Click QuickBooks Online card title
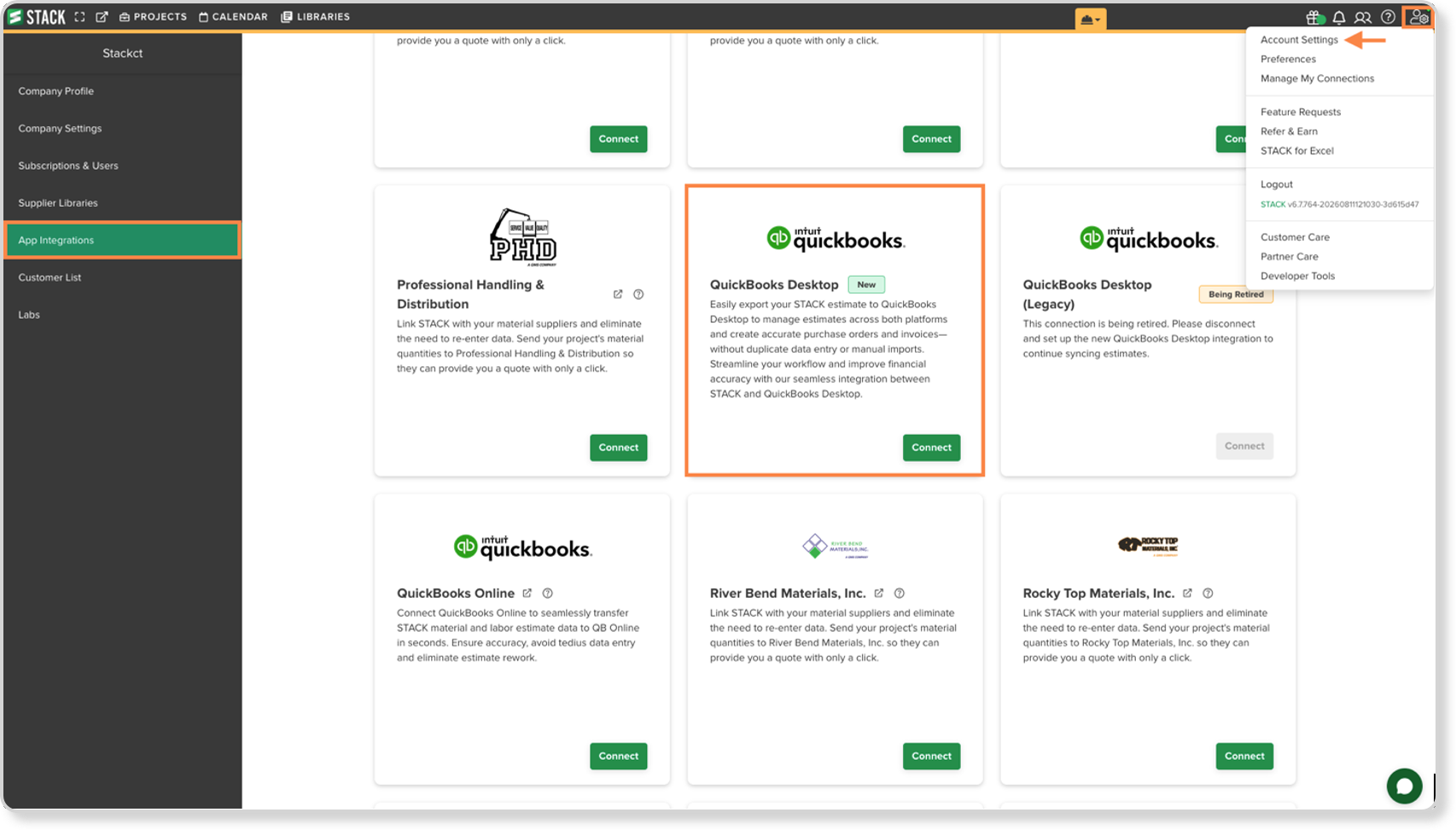 456,593
